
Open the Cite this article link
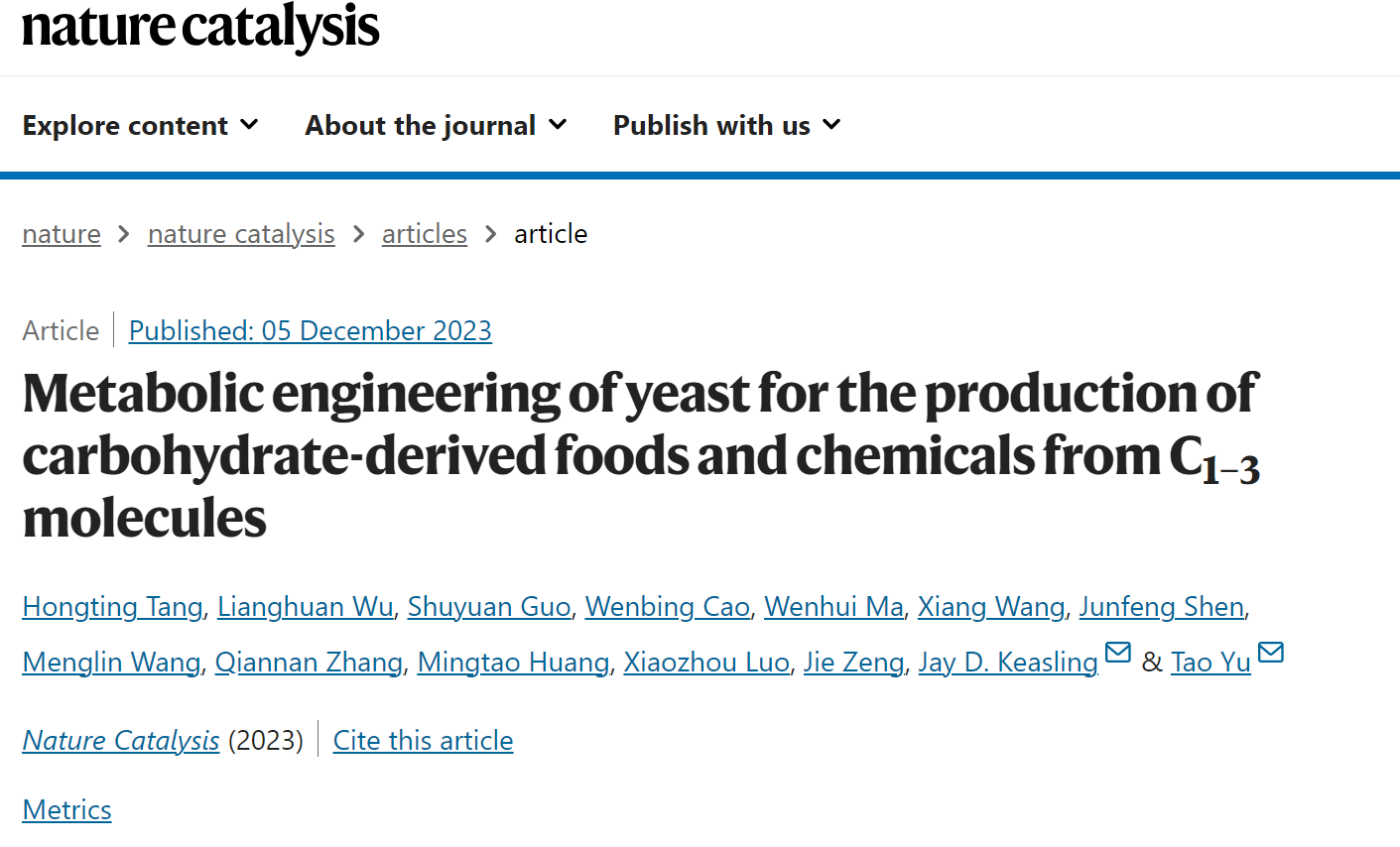tap(424, 741)
